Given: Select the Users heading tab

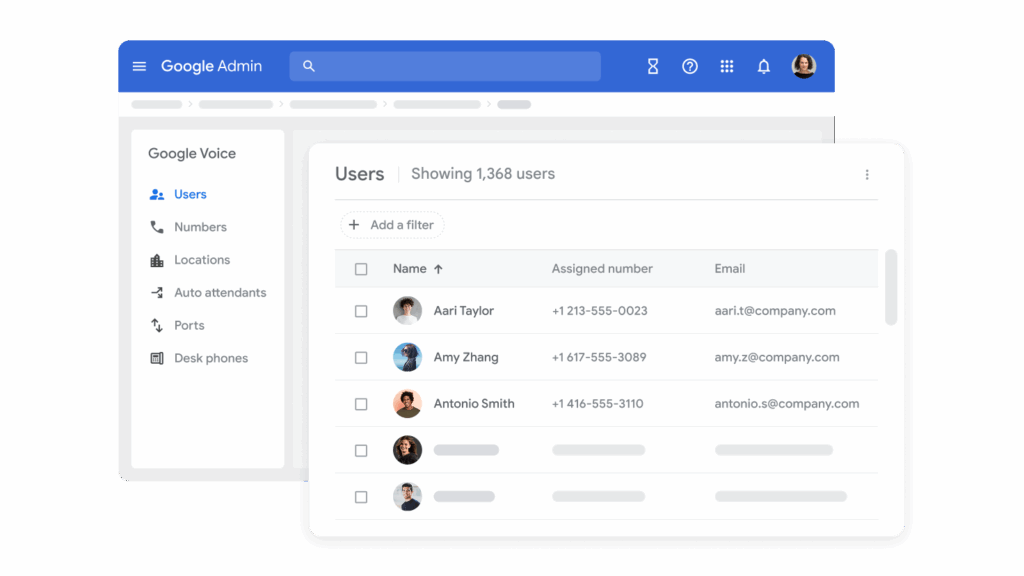Looking at the screenshot, I should [360, 173].
